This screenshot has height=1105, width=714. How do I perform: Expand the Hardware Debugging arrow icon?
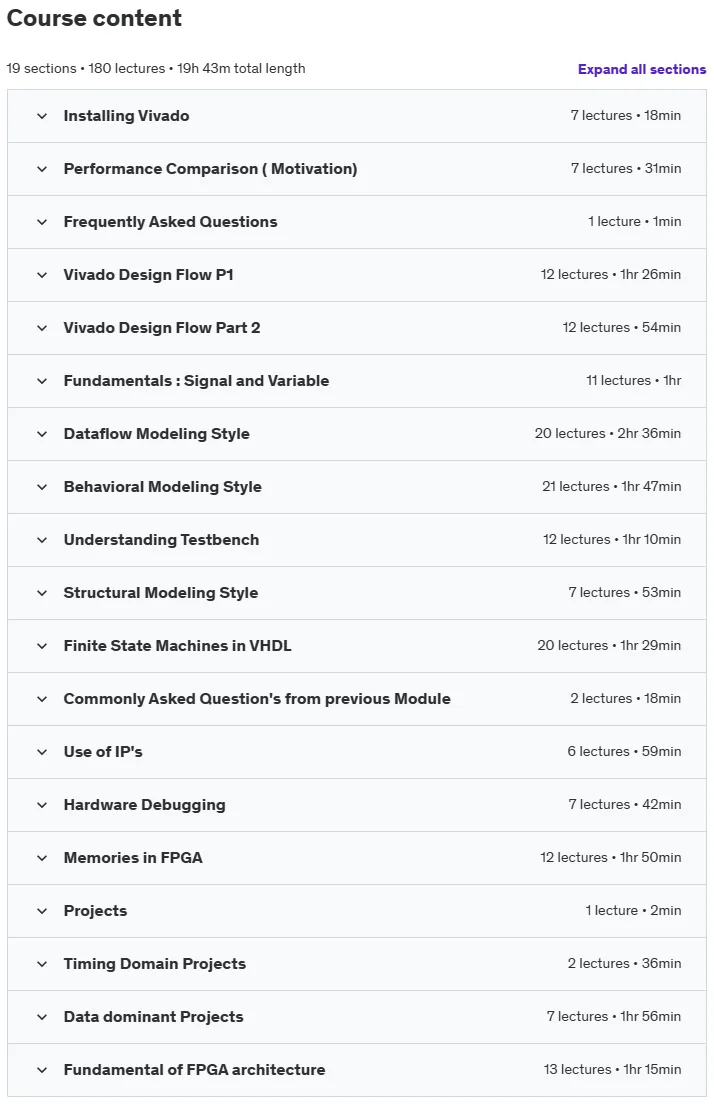click(x=42, y=805)
